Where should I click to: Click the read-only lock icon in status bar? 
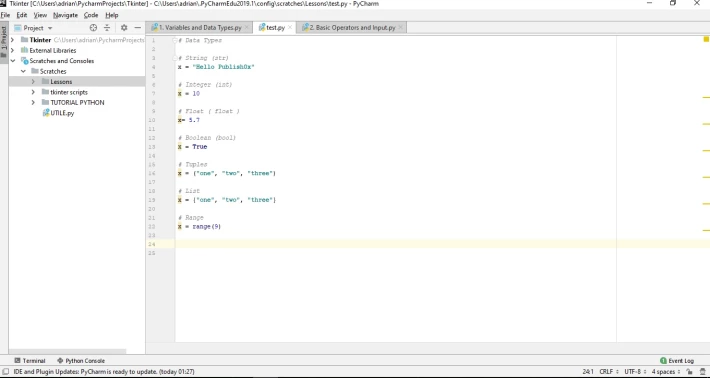[x=688, y=372]
